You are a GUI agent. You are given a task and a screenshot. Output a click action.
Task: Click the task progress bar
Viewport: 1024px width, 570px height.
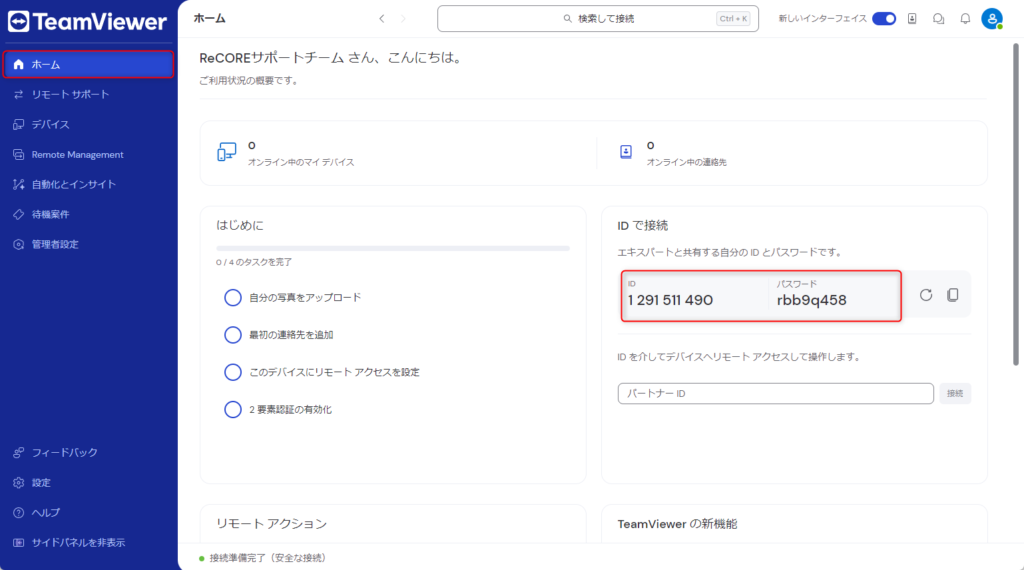[x=393, y=248]
